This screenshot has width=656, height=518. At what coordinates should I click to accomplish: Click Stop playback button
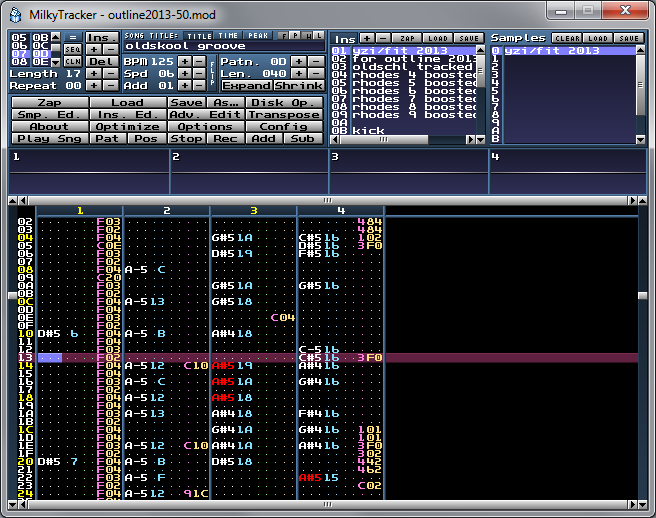pos(186,139)
